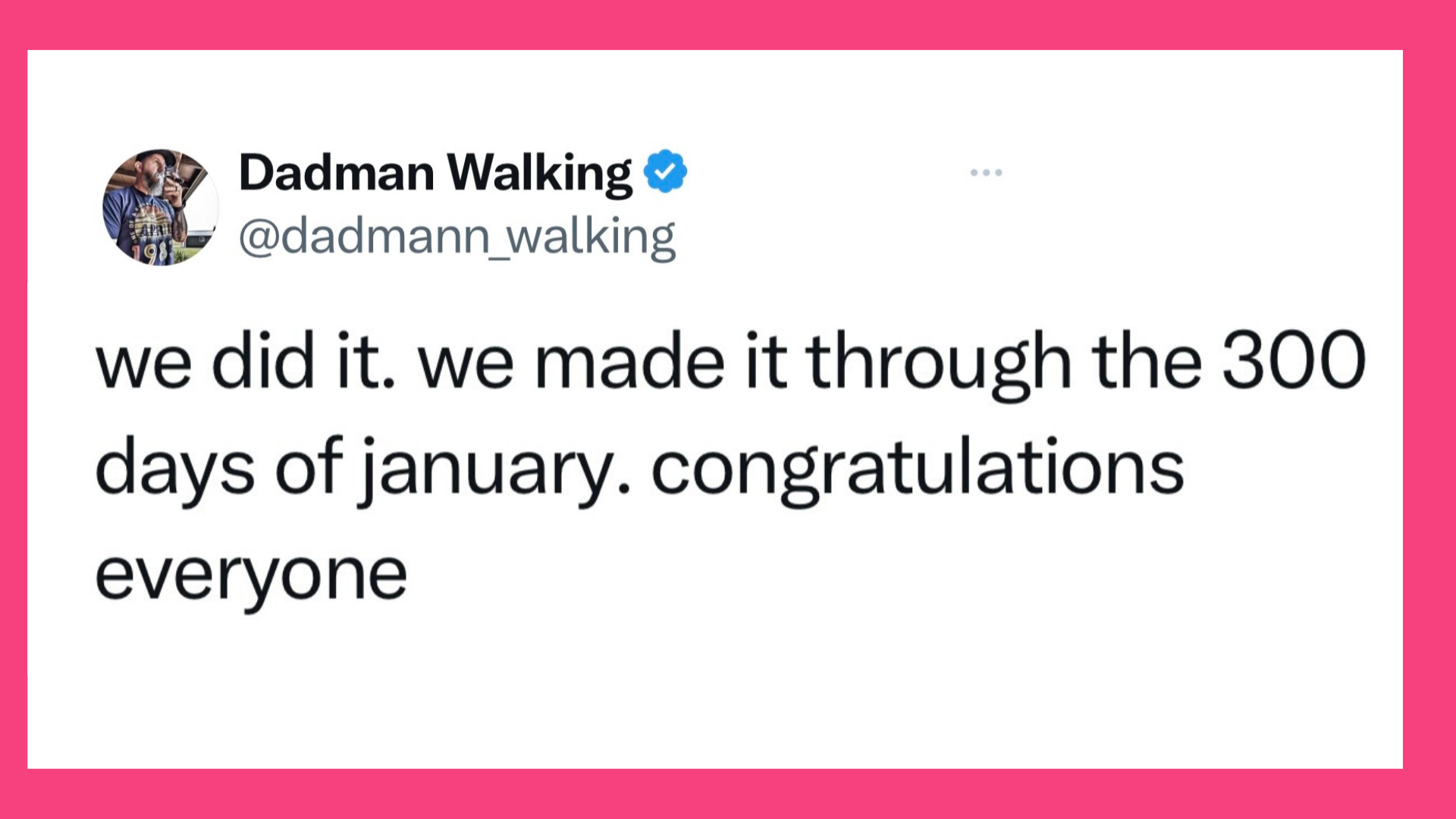Click the blue check to view verification info
The height and width of the screenshot is (819, 1456).
click(666, 172)
